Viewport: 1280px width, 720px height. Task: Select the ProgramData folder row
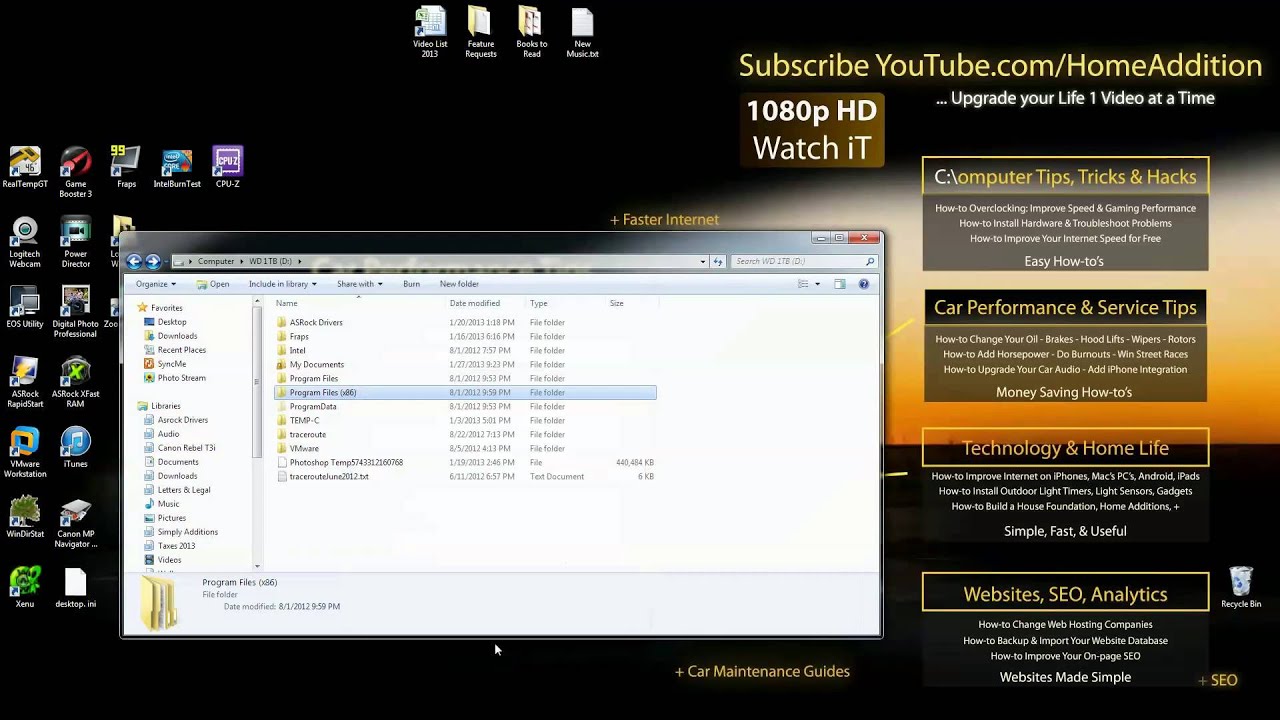(x=465, y=406)
